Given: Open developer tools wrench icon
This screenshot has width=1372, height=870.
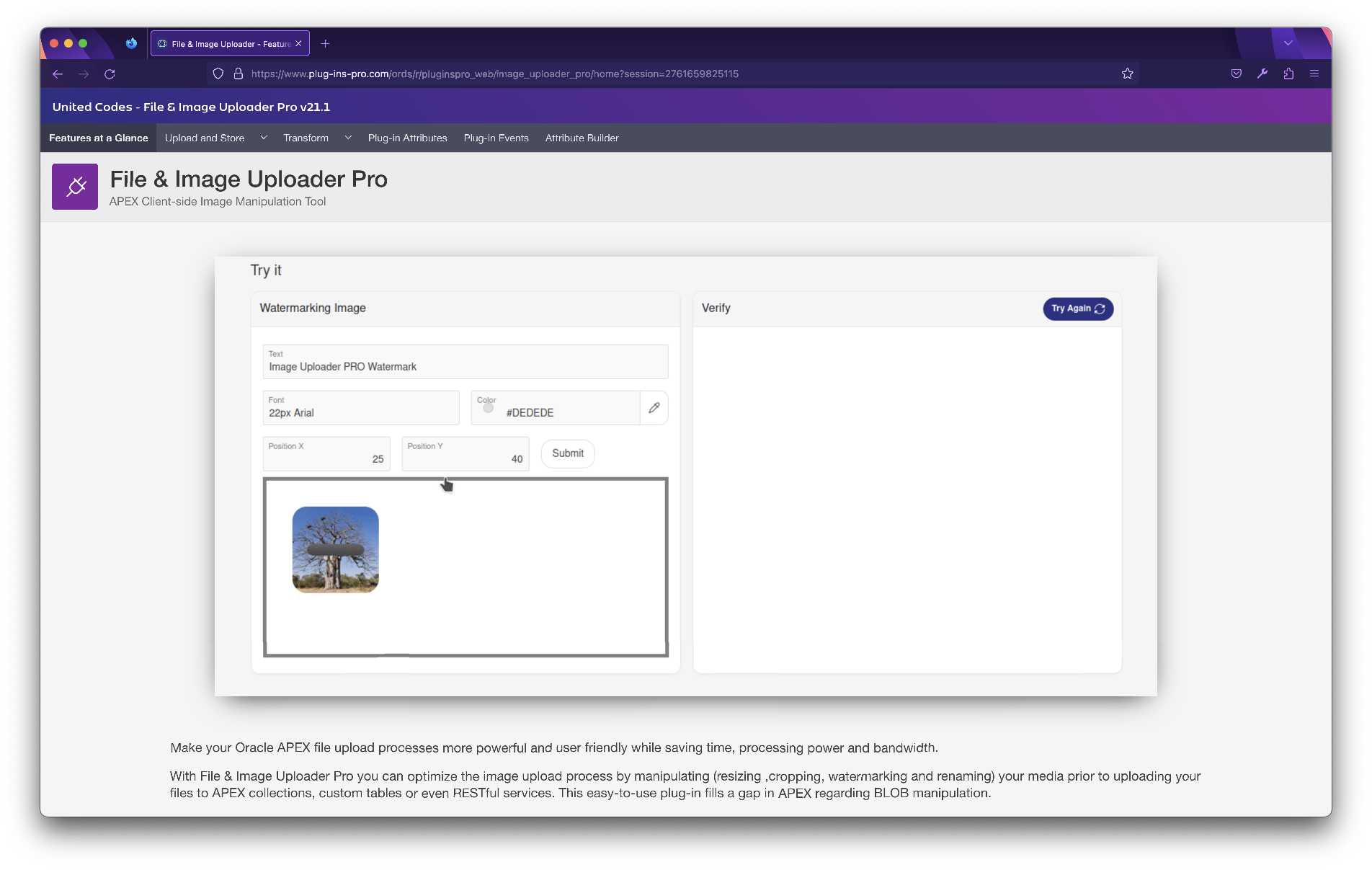Looking at the screenshot, I should [1262, 74].
